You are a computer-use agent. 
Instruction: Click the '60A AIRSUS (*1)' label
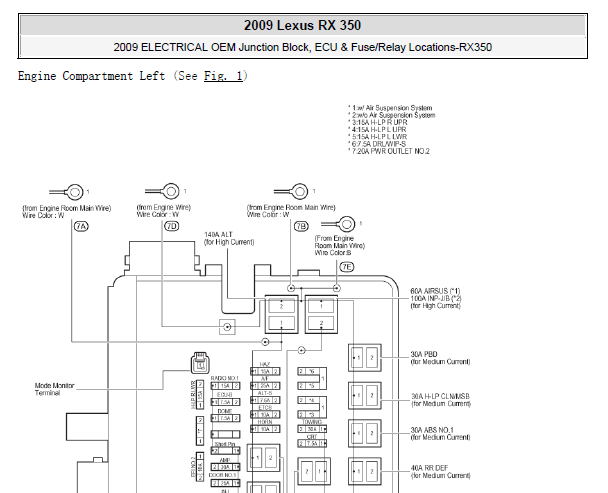tap(435, 291)
